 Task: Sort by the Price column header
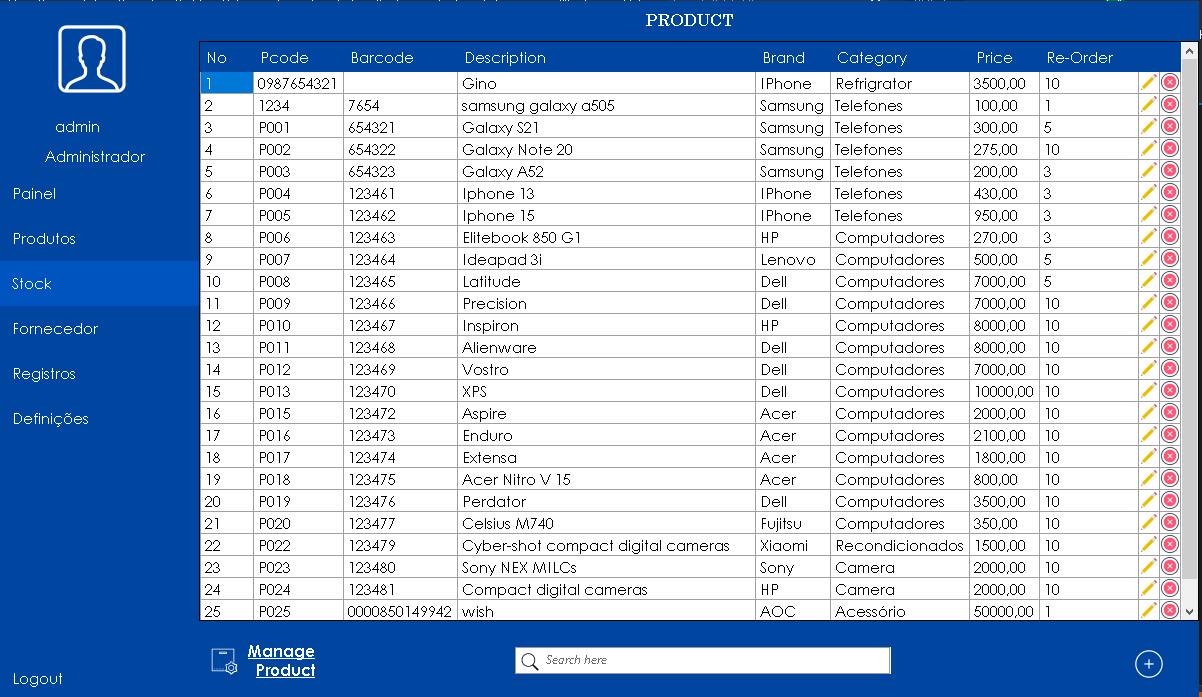(994, 58)
